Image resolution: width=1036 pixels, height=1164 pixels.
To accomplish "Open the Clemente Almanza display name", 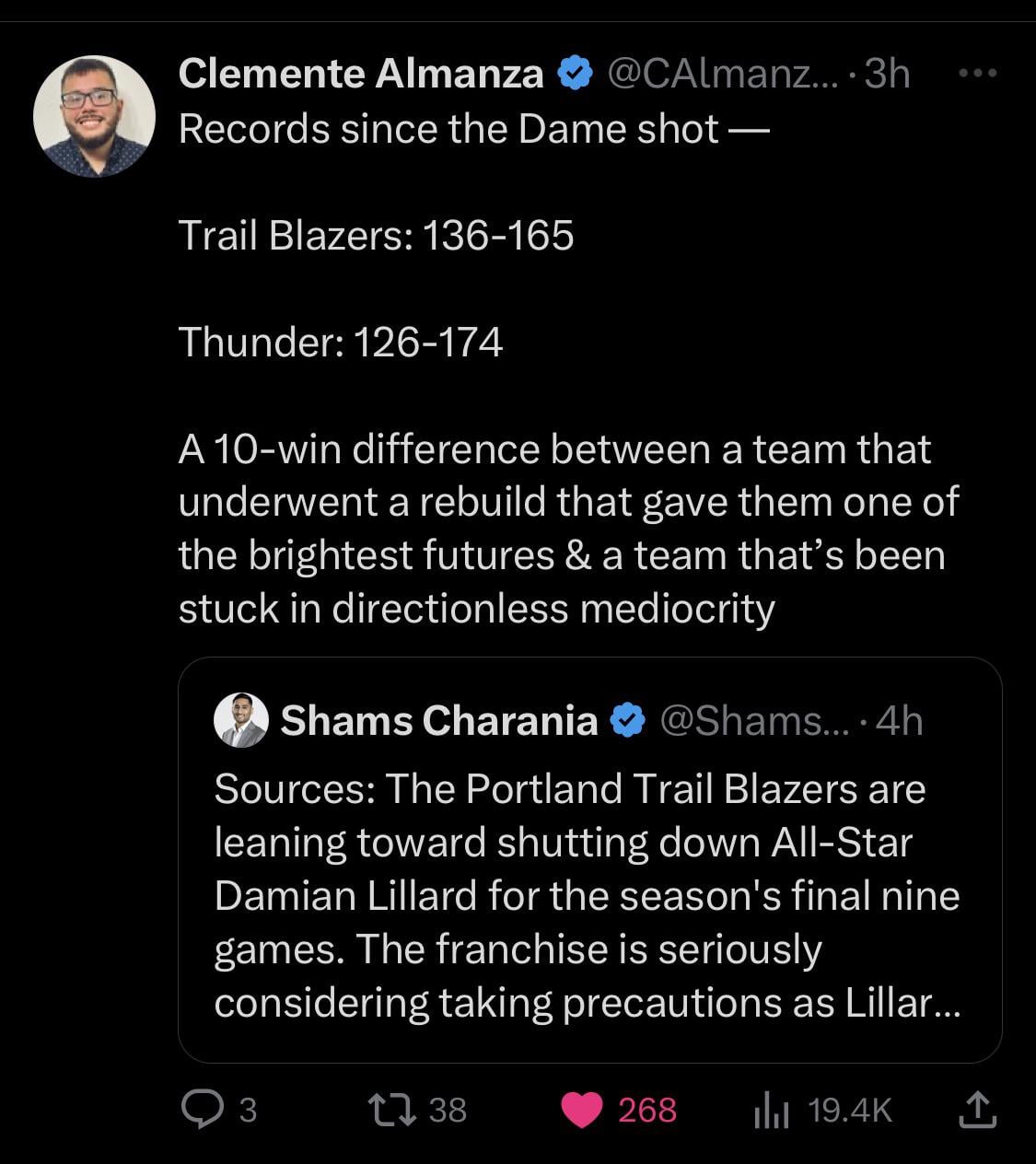I will tap(361, 74).
